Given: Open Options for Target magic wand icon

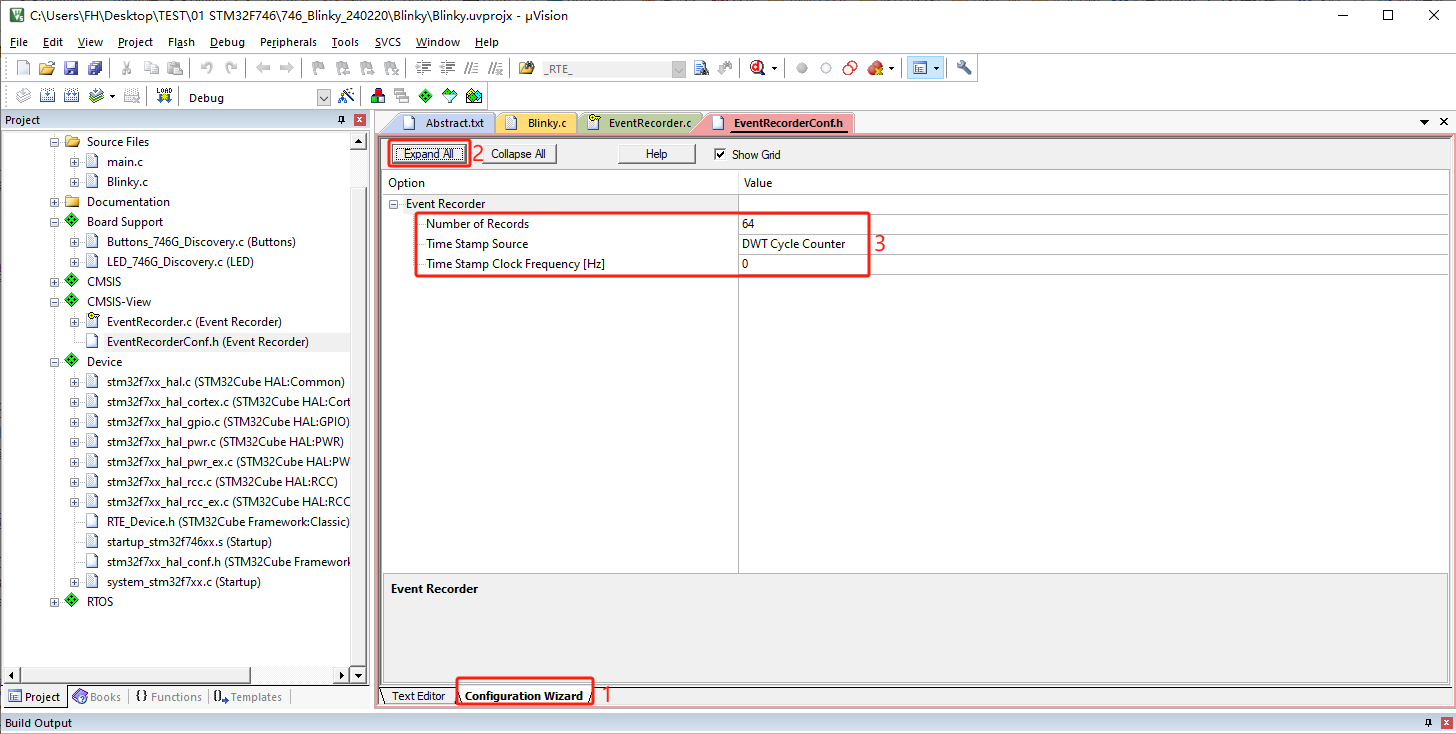Looking at the screenshot, I should point(346,96).
